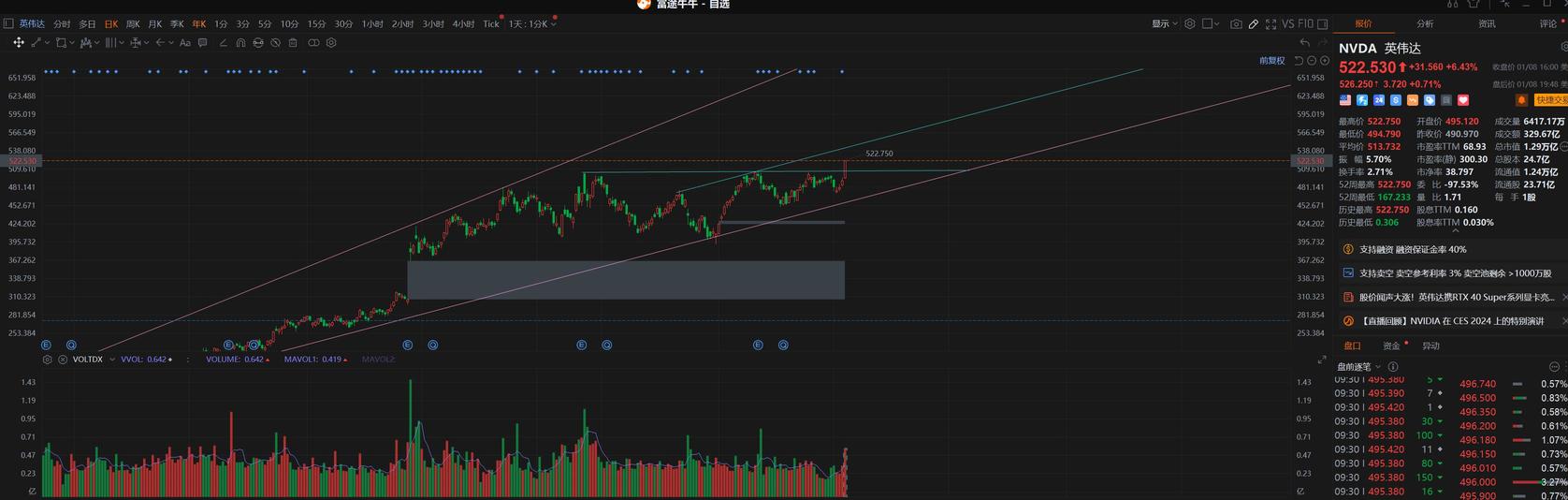Insert a comment bubble note on the chart
Image resolution: width=1568 pixels, height=500 pixels.
[202, 42]
